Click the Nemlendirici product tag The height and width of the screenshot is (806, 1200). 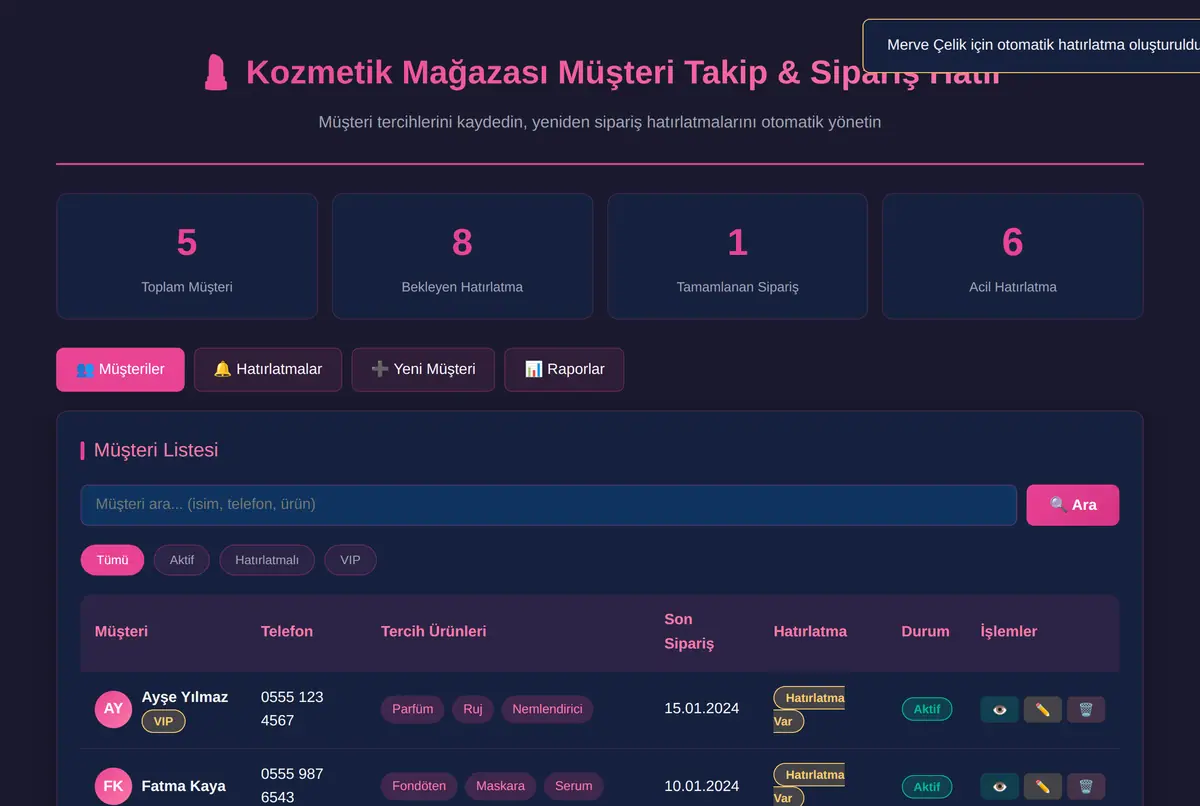(x=547, y=709)
